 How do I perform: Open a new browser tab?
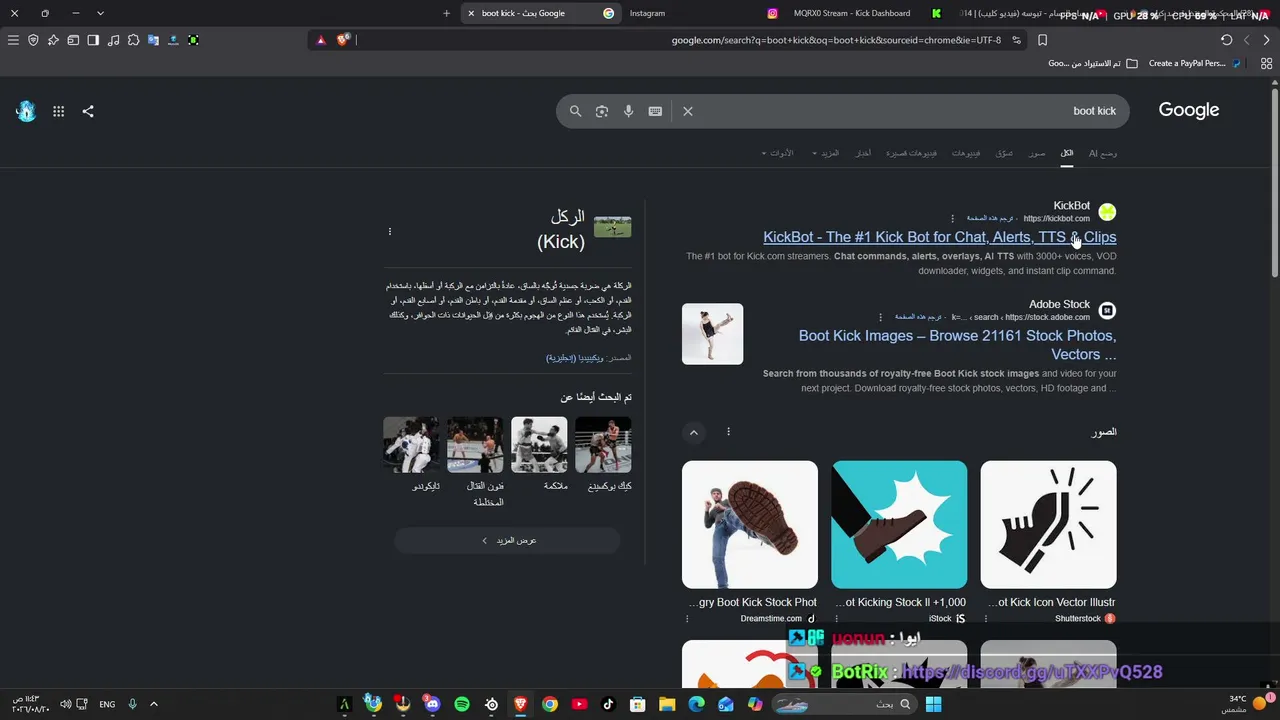pyautogui.click(x=446, y=13)
